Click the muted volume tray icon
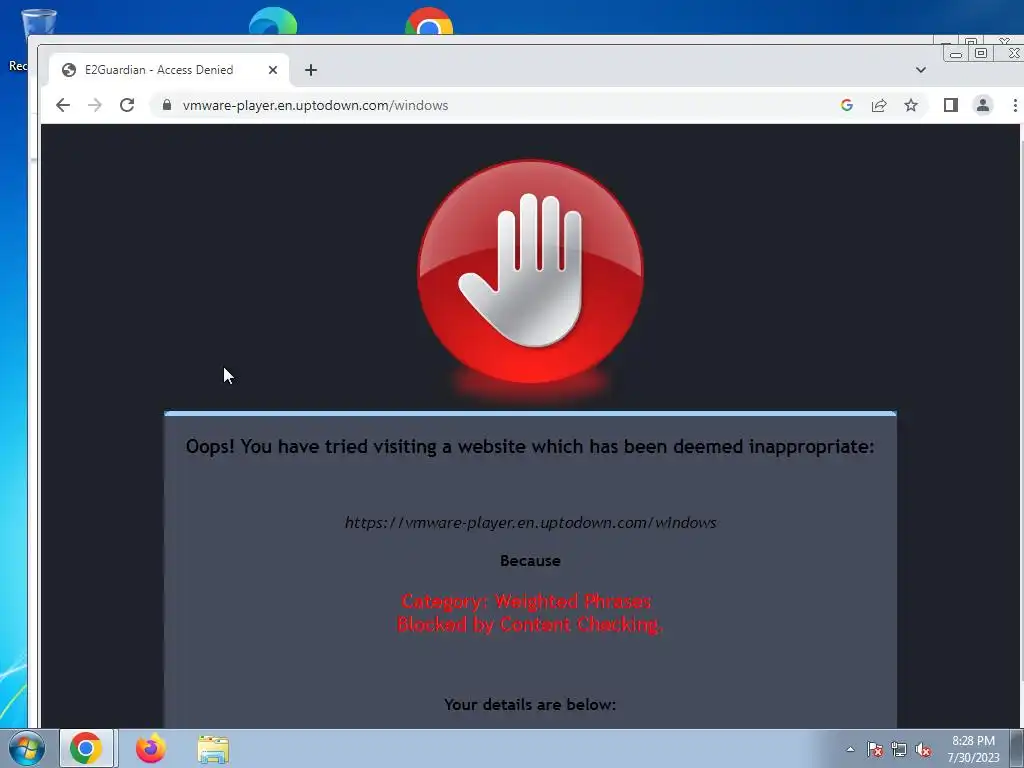The width and height of the screenshot is (1024, 768). tap(923, 749)
